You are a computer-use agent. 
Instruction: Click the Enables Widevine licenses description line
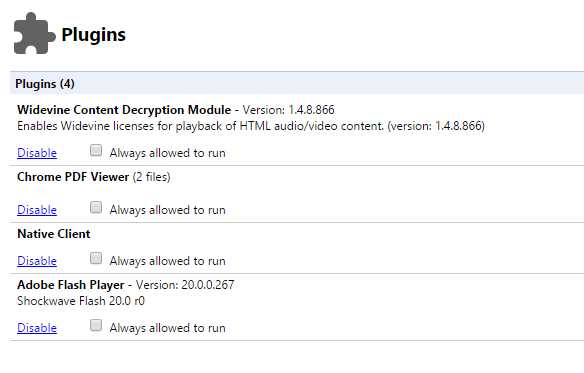point(251,126)
